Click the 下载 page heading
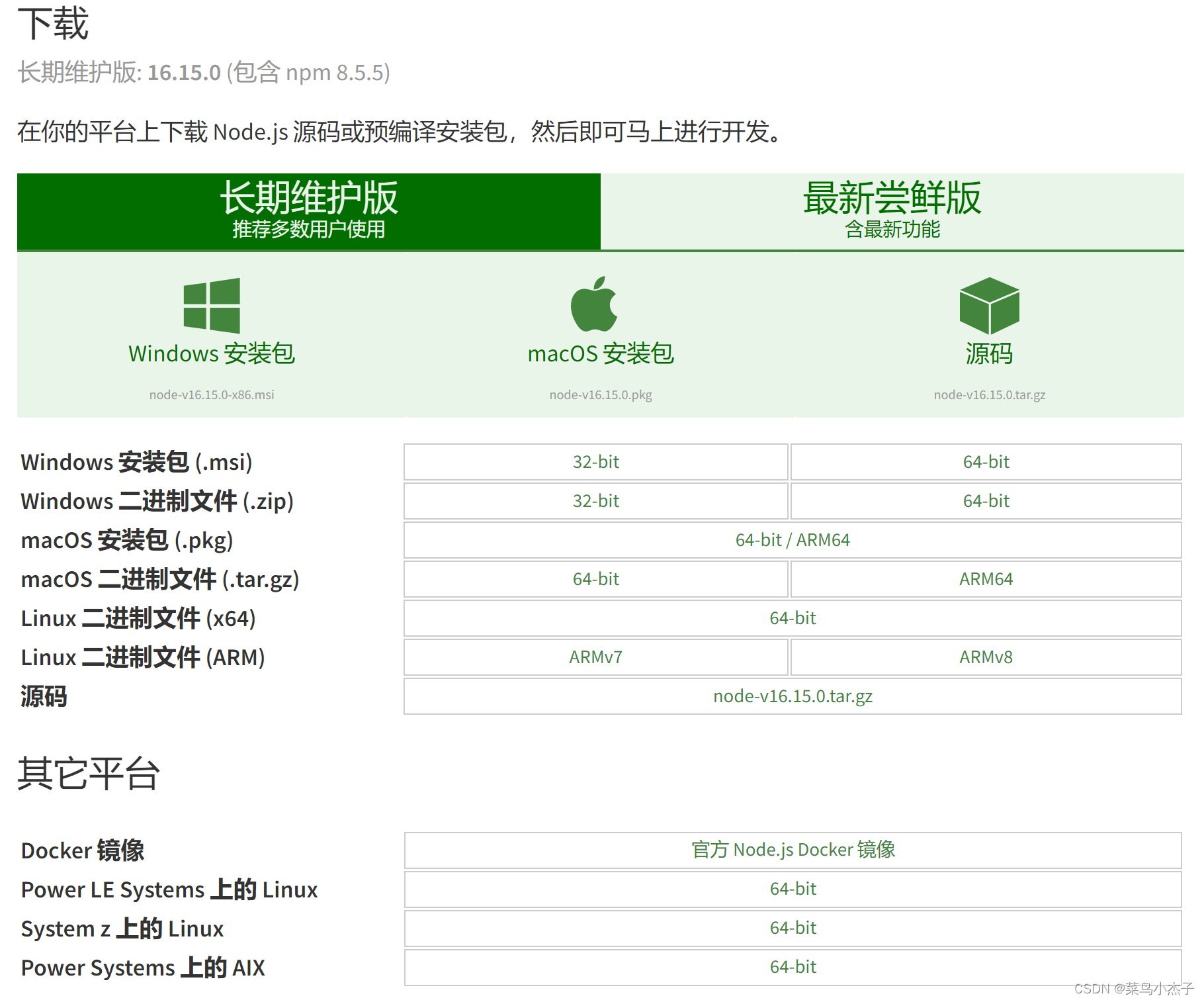This screenshot has width=1204, height=1002. [x=53, y=23]
